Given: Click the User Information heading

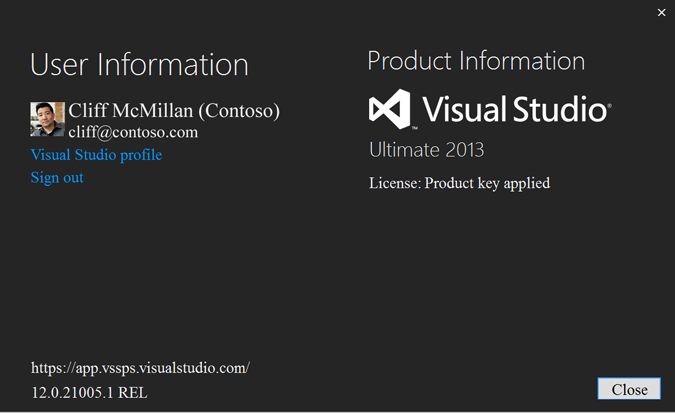Looking at the screenshot, I should [x=139, y=65].
